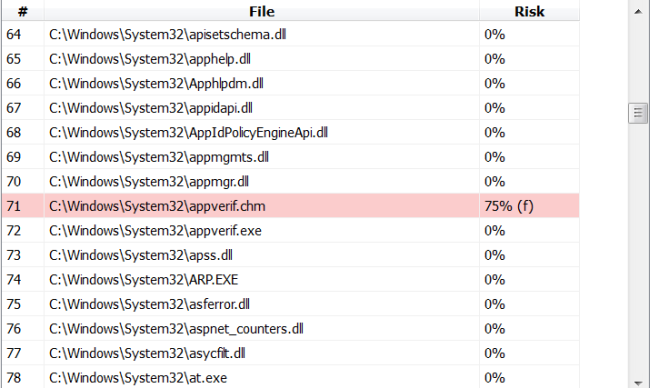
Task: Click the scrollbar down arrow
Action: tap(638, 383)
